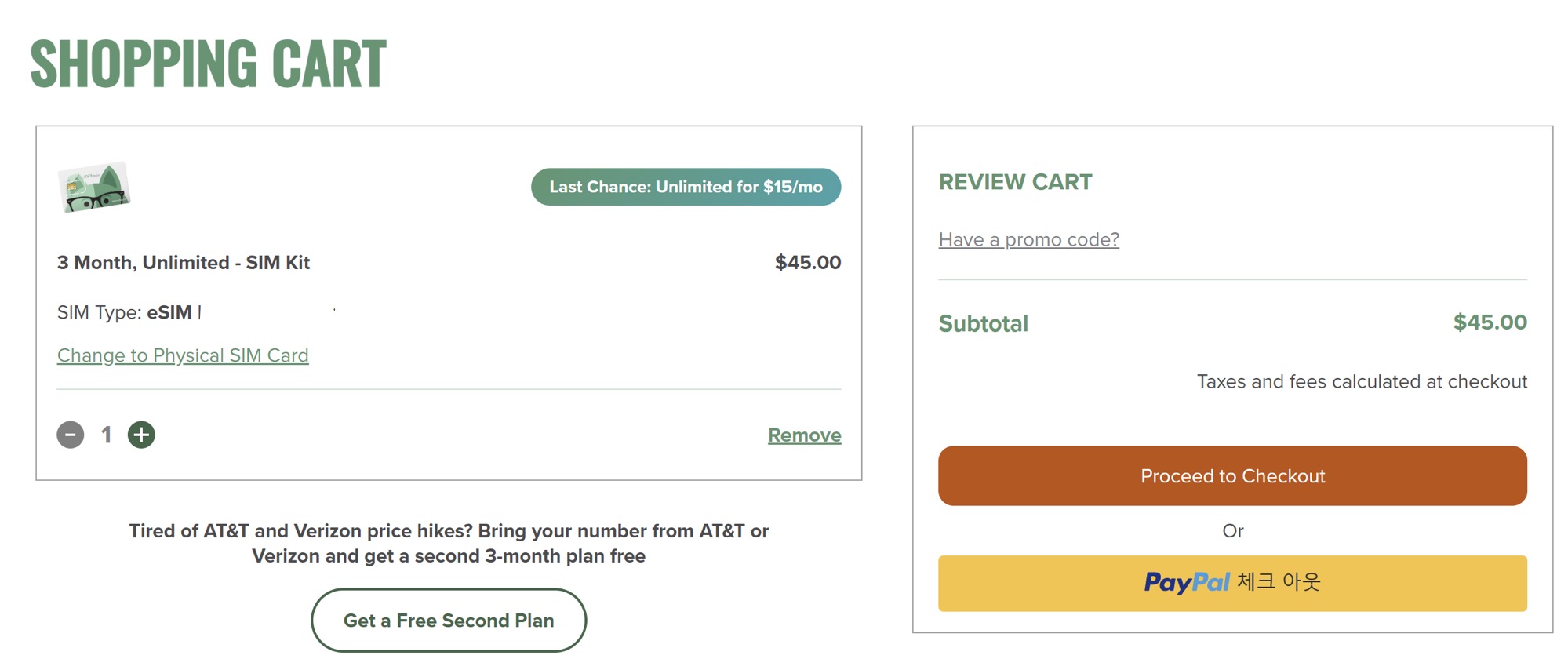Click the Last Chance Unlimited $15/mo badge
The width and height of the screenshot is (1568, 659).
686,187
